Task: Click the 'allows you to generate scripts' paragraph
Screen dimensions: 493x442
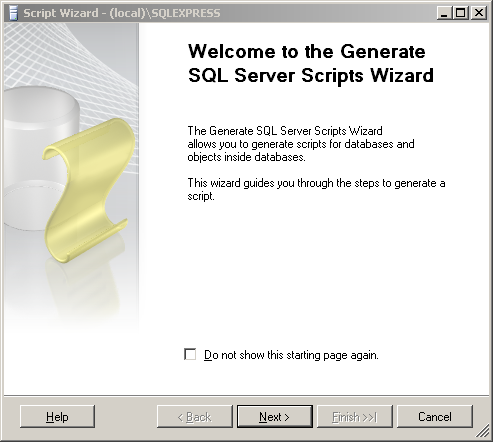Action: coord(301,144)
